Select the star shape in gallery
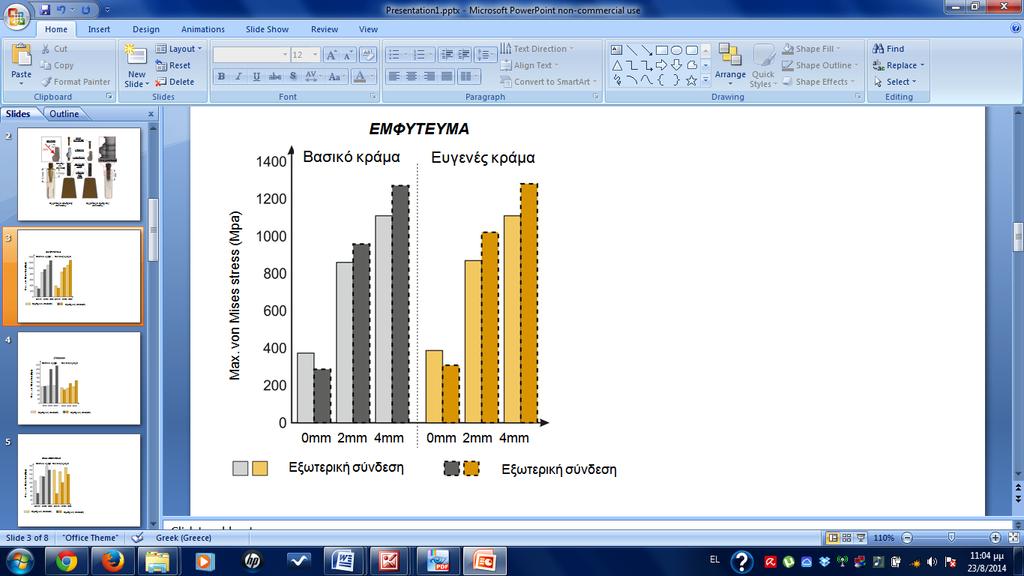This screenshot has width=1024, height=576. coord(691,80)
